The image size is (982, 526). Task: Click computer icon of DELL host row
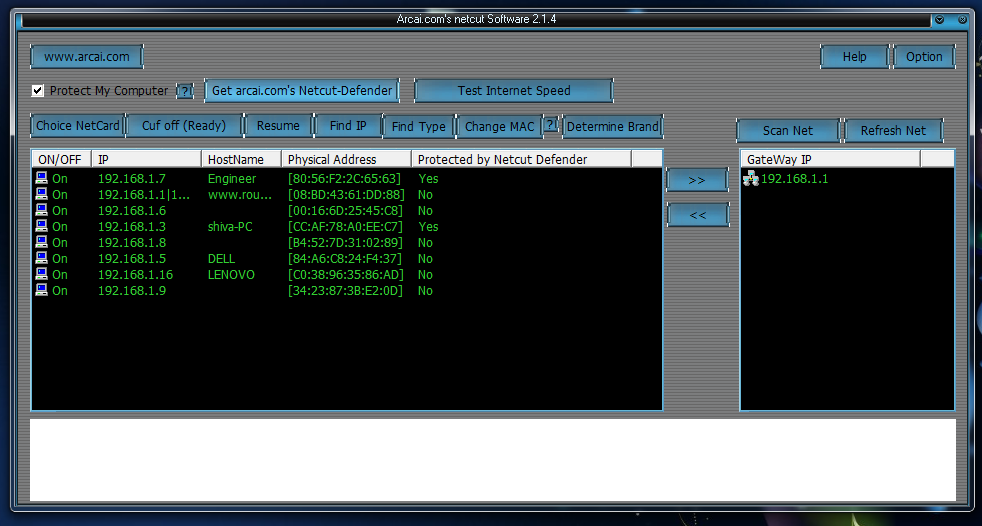coord(41,259)
